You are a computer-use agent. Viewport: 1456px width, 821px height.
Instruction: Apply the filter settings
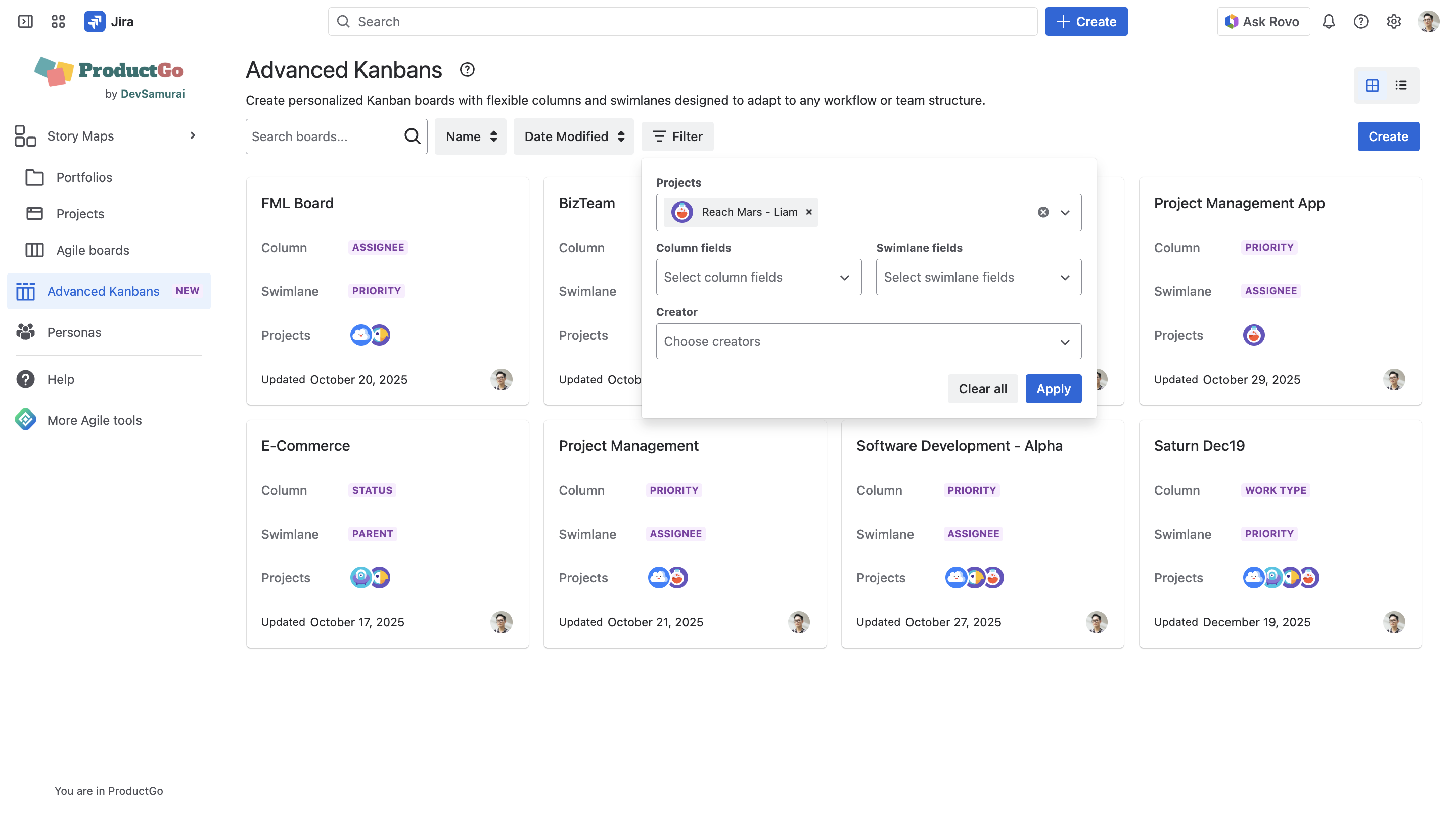pos(1053,389)
